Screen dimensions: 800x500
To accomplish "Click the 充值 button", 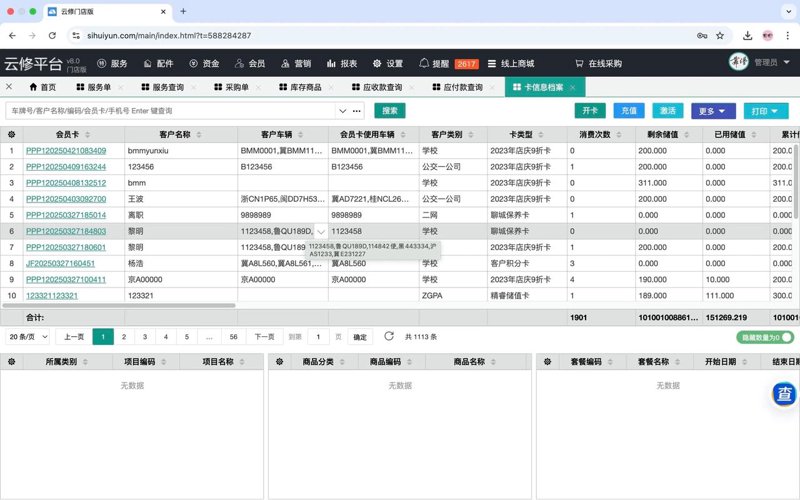I will (629, 110).
